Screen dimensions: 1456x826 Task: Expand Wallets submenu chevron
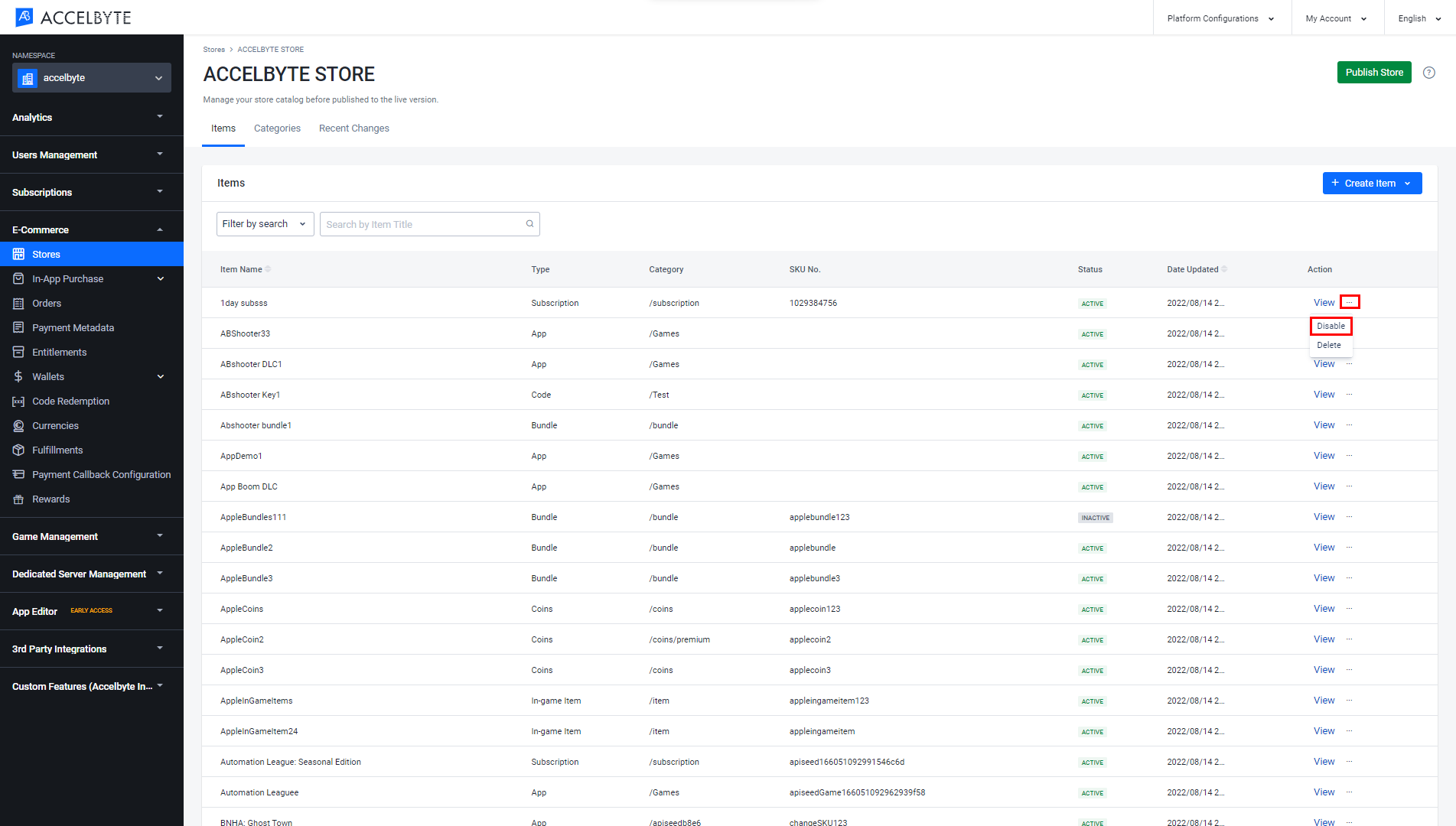(x=161, y=376)
